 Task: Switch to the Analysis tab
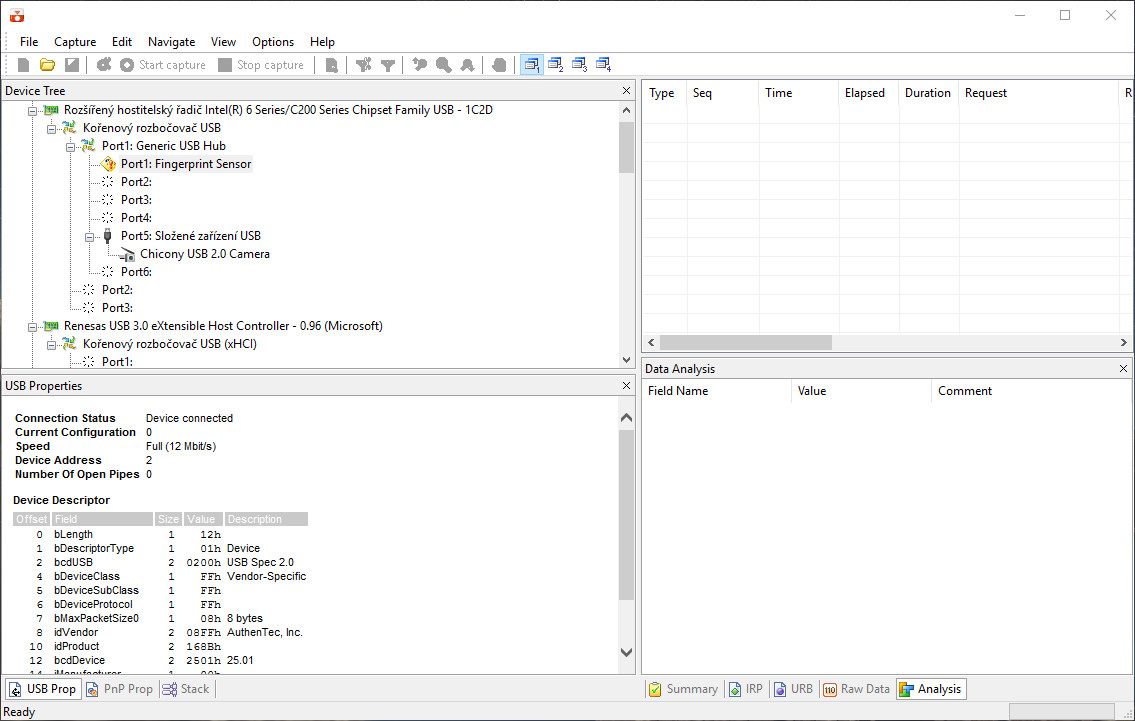(931, 689)
